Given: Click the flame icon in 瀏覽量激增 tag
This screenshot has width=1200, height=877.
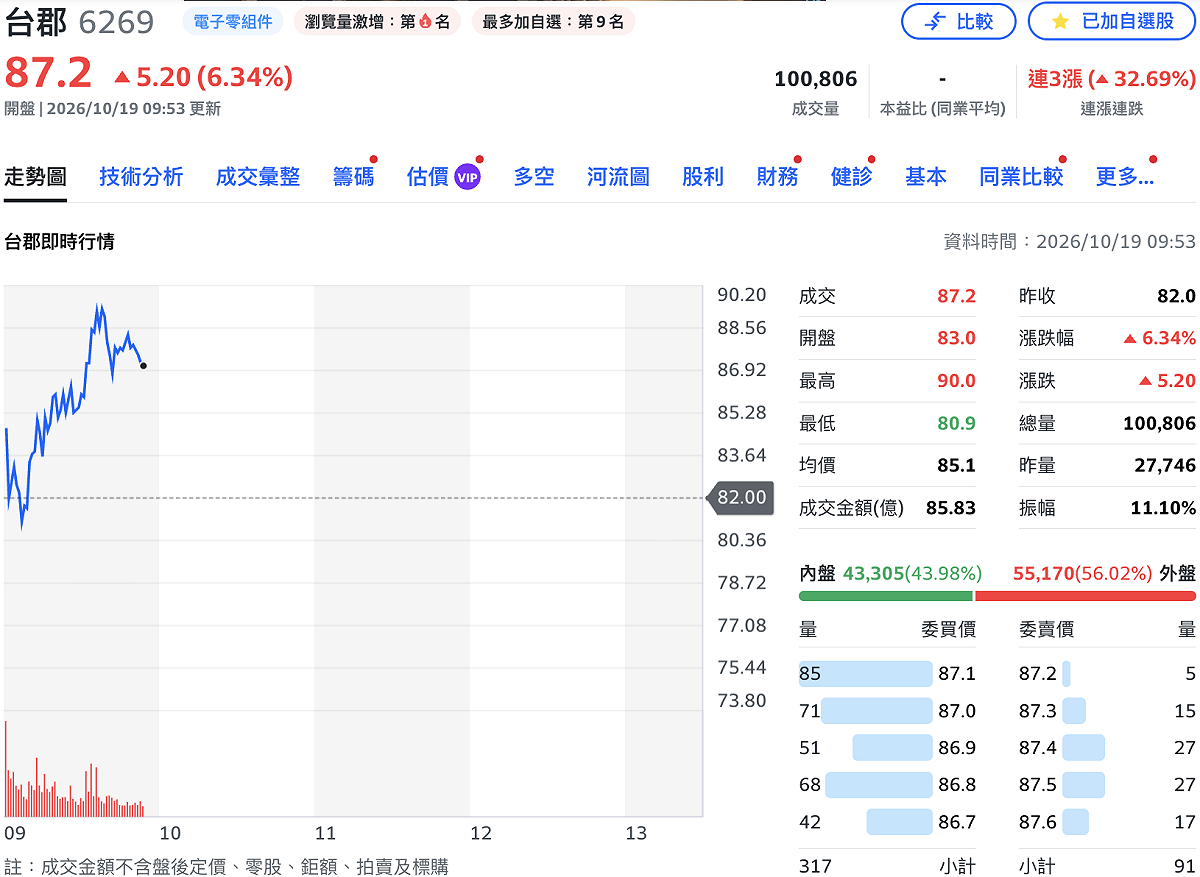Looking at the screenshot, I should point(425,21).
